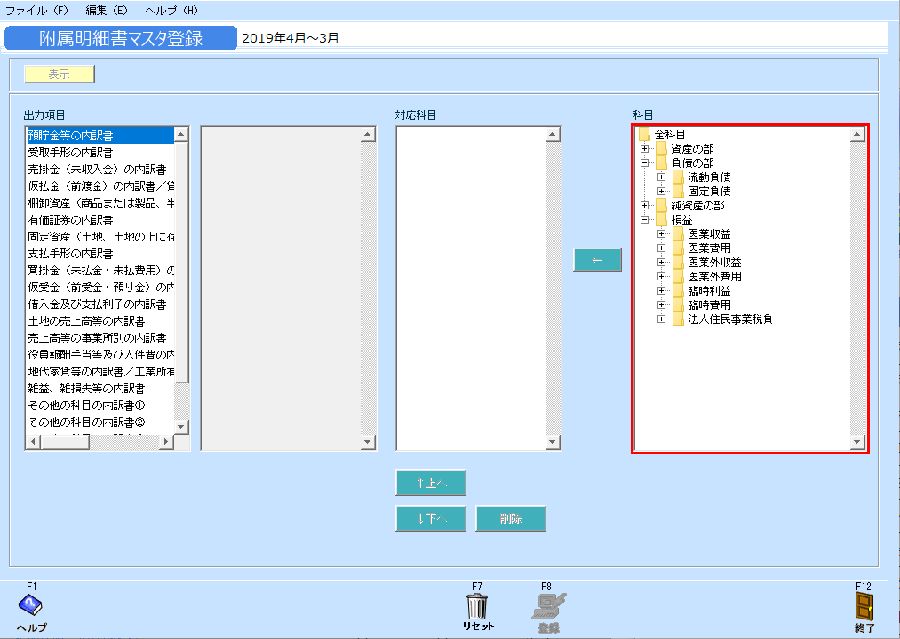Expand the 医業外収益 tree node
Viewport: 900px width, 639px height.
point(662,261)
